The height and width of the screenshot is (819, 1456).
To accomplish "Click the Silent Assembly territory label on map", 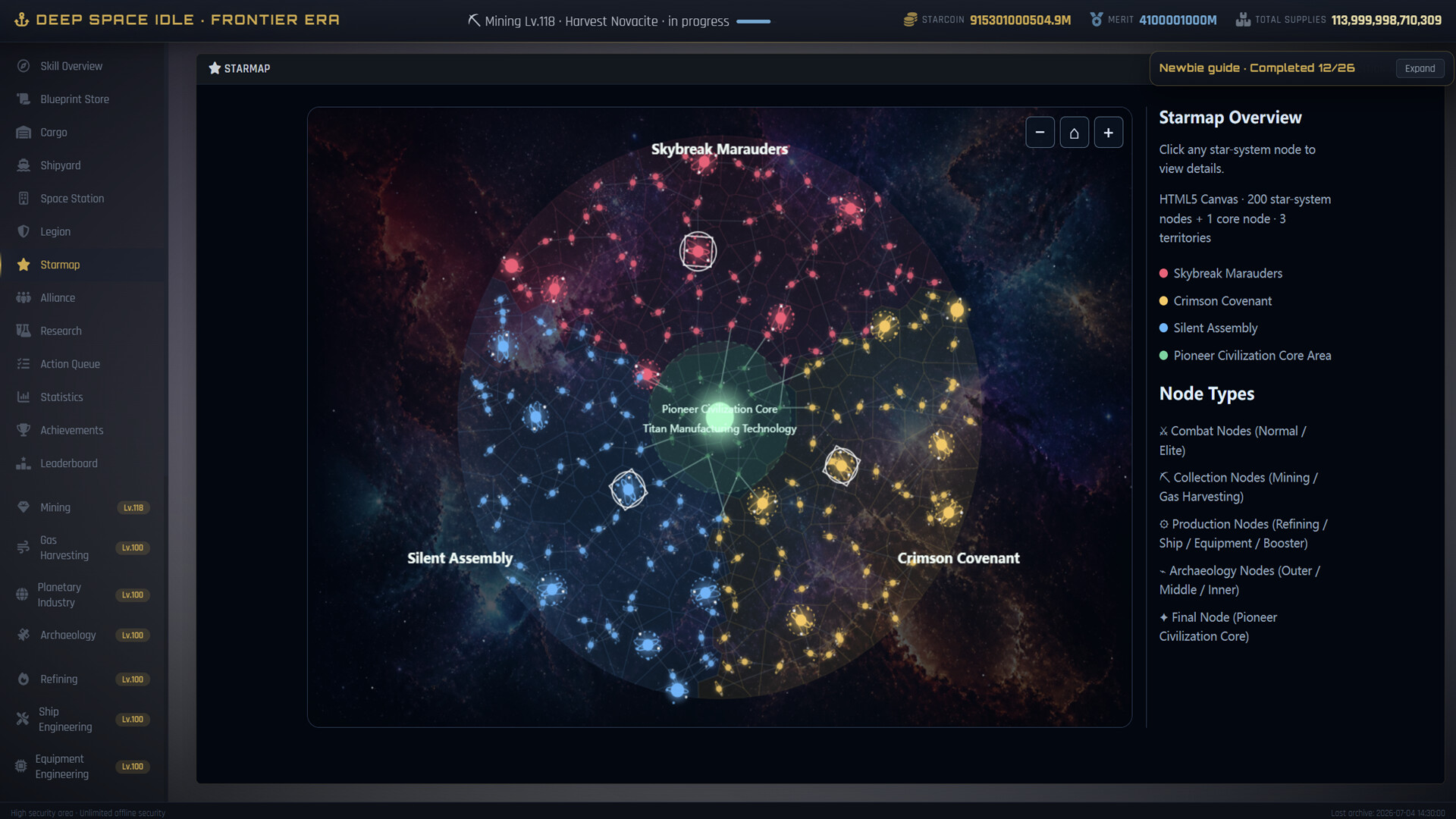I will 460,558.
